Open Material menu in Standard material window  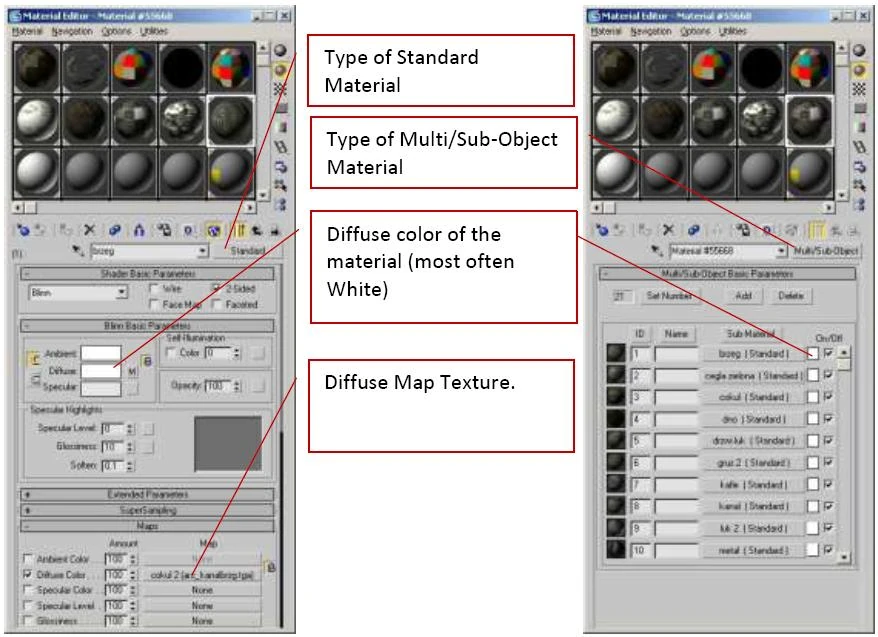(x=27, y=31)
